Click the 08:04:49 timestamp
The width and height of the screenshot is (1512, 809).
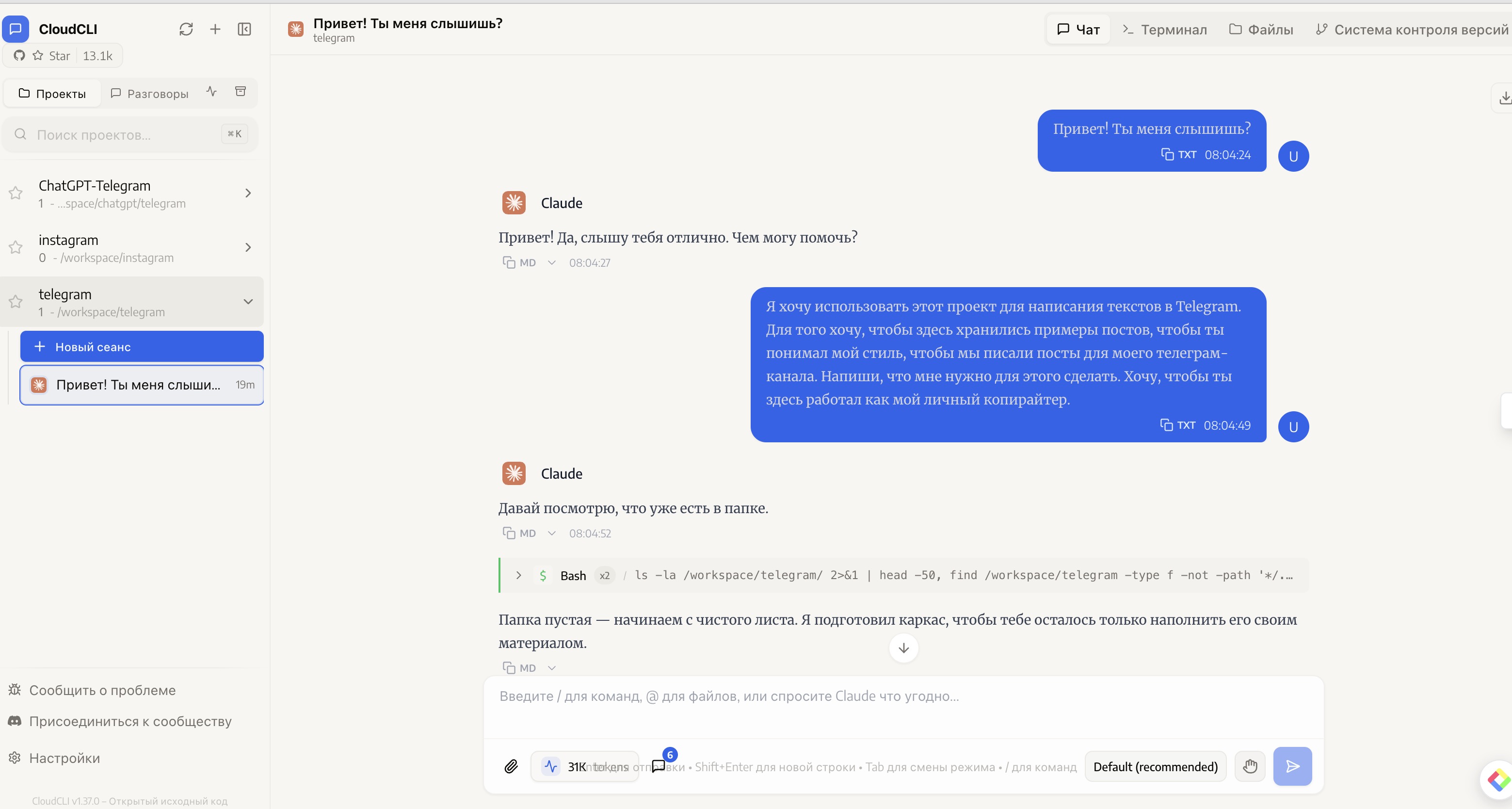(x=1227, y=425)
